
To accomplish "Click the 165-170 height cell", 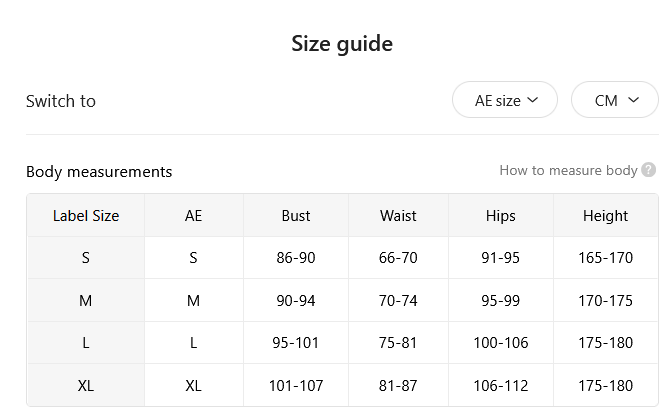I will pyautogui.click(x=605, y=257).
